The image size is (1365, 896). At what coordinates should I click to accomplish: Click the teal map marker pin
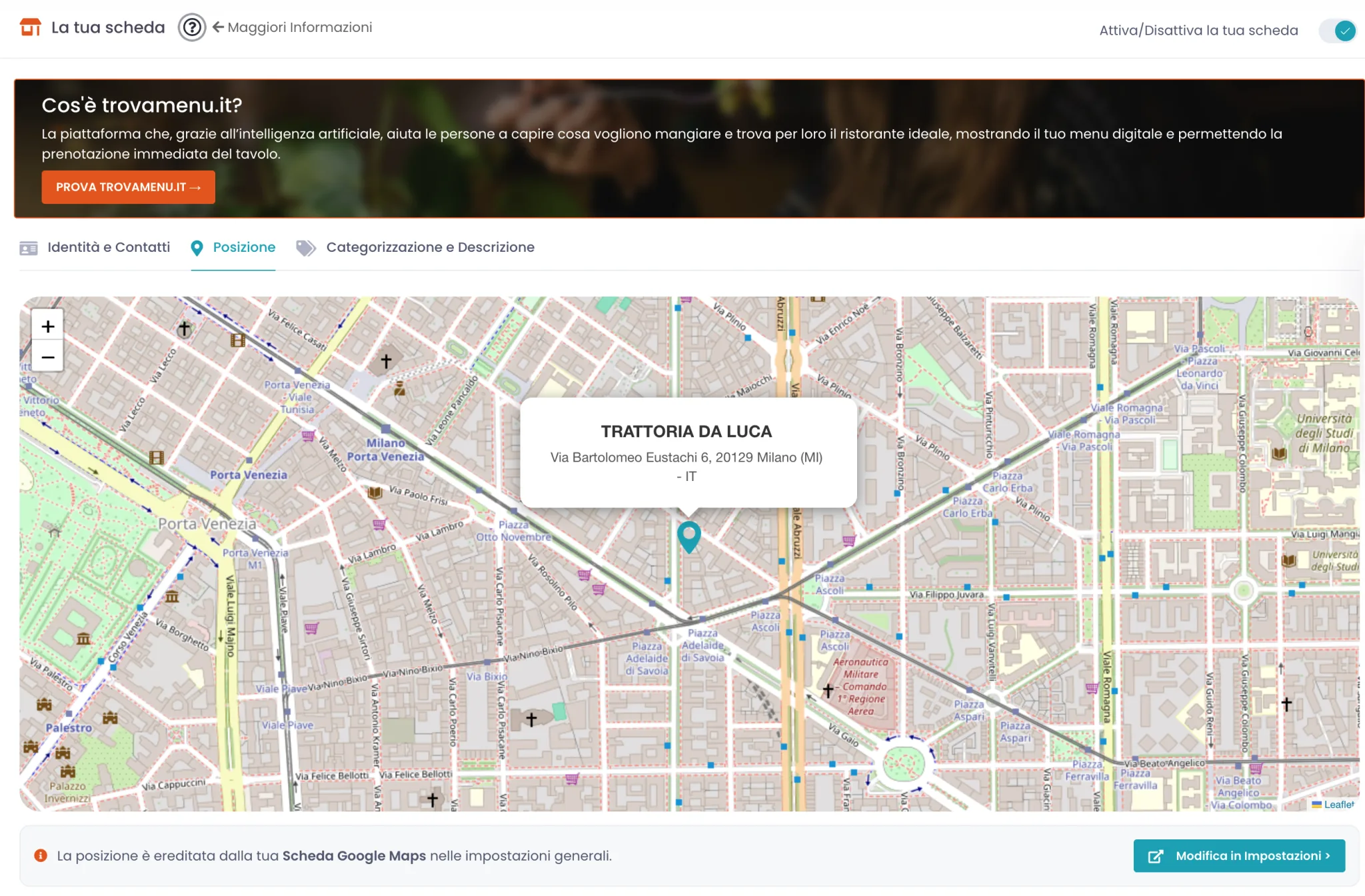[x=689, y=536]
